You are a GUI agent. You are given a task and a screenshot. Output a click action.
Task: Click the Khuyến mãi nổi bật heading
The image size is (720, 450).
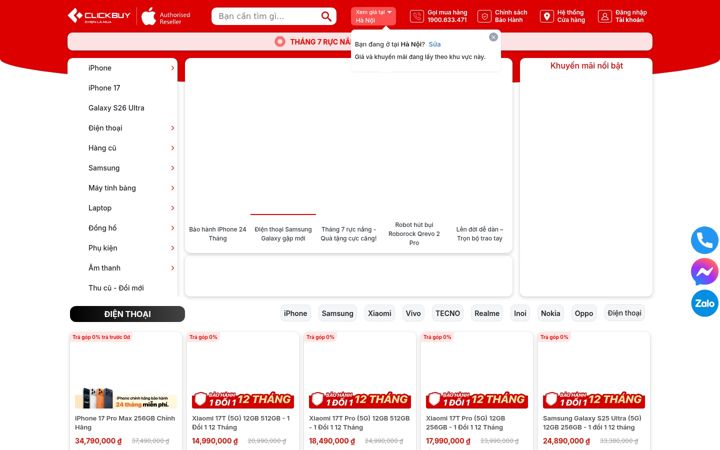tap(586, 66)
